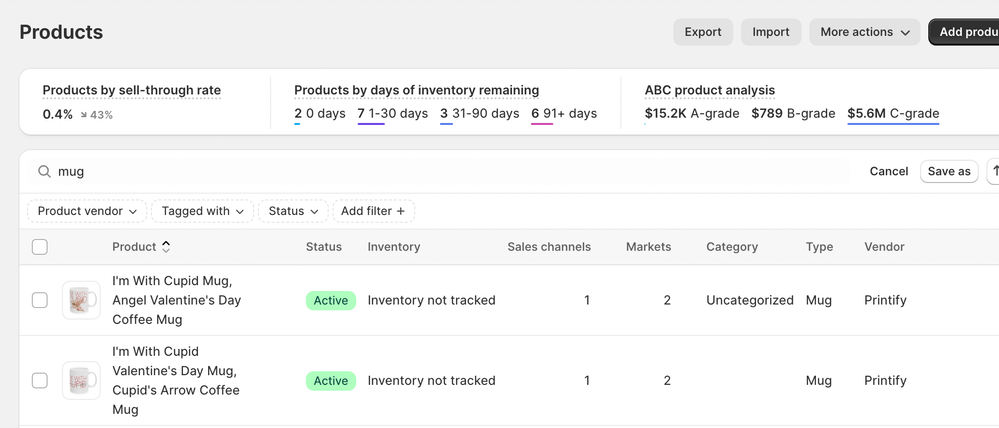Select the Cupid's Arrow Coffee Mug checkbox
The width and height of the screenshot is (999, 428).
pyautogui.click(x=40, y=380)
